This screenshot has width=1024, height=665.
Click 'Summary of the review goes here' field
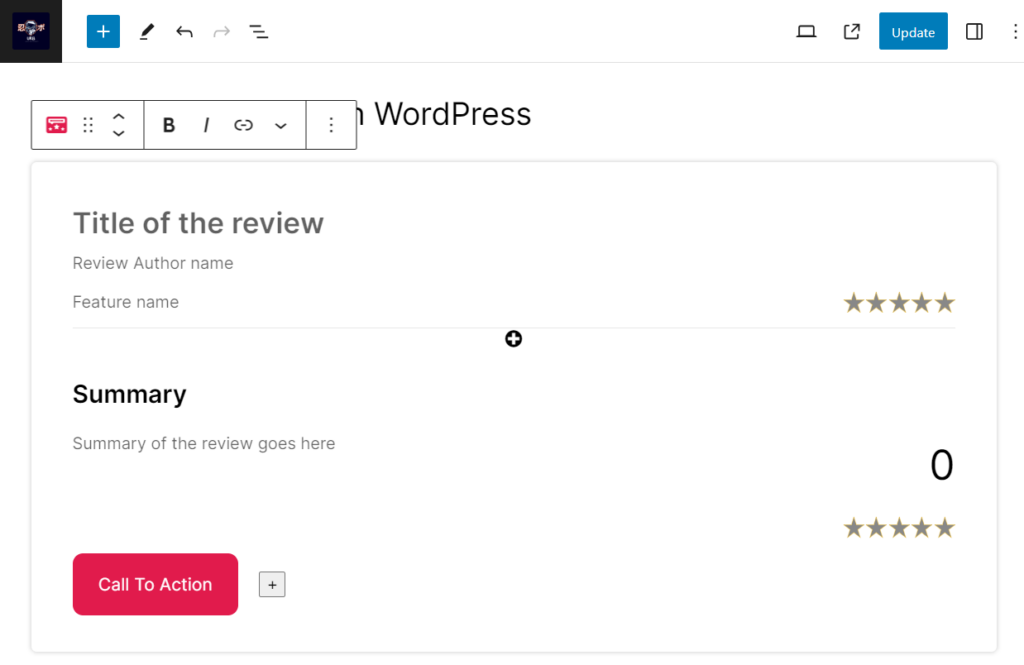click(204, 444)
